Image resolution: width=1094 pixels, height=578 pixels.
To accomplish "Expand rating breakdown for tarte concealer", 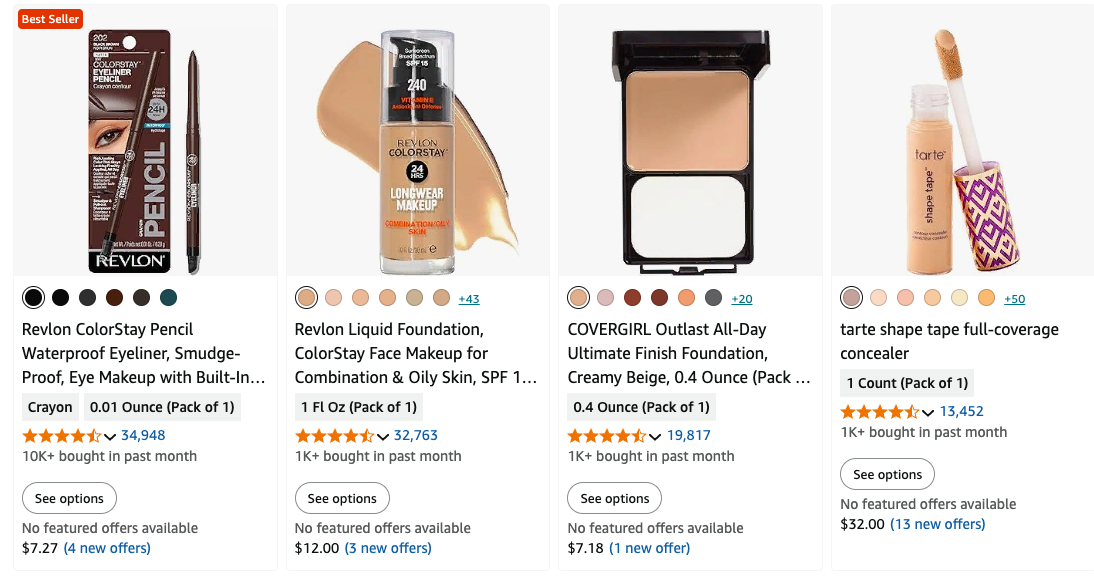I will click(928, 412).
